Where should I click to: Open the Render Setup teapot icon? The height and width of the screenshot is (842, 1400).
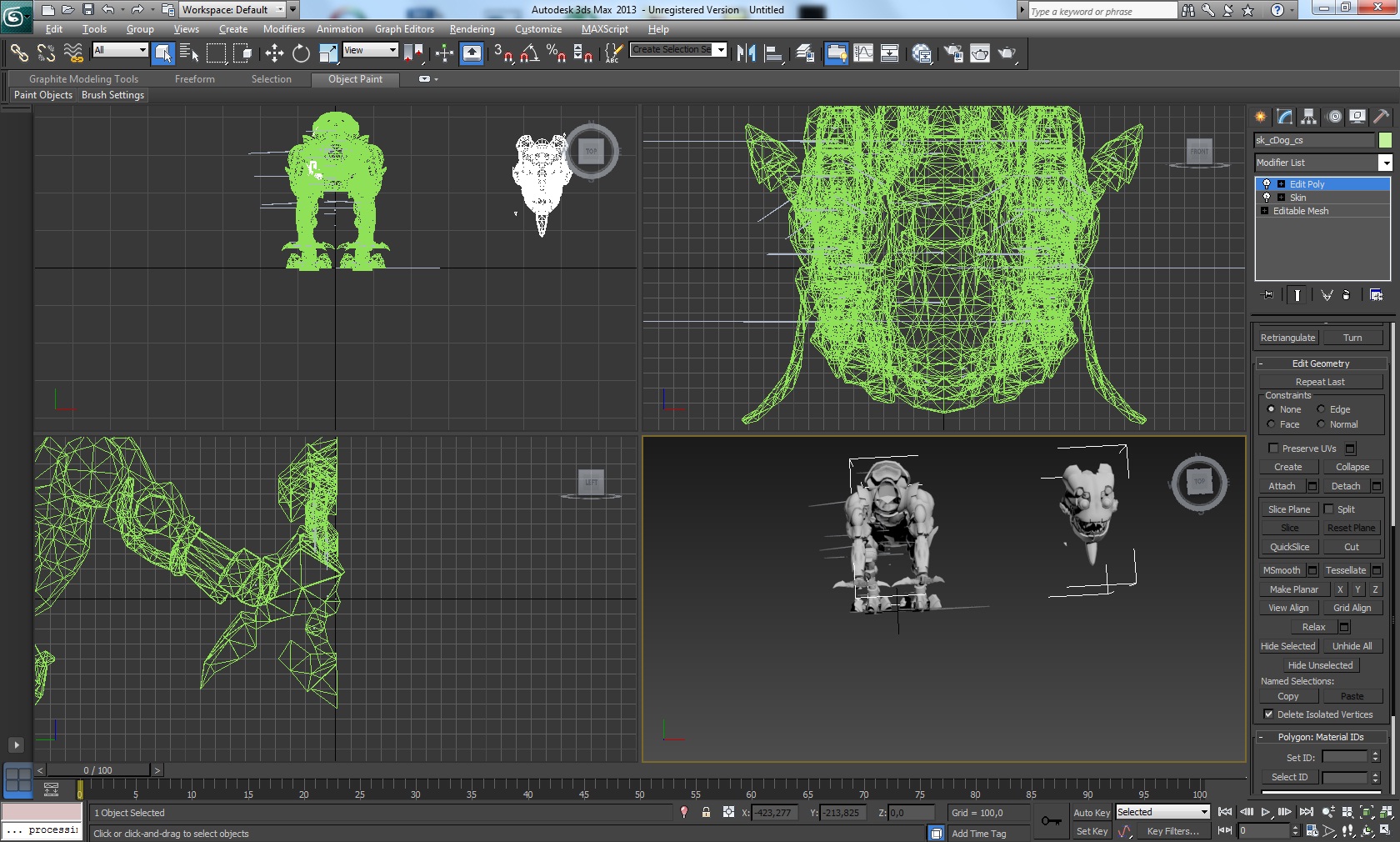coord(953,53)
